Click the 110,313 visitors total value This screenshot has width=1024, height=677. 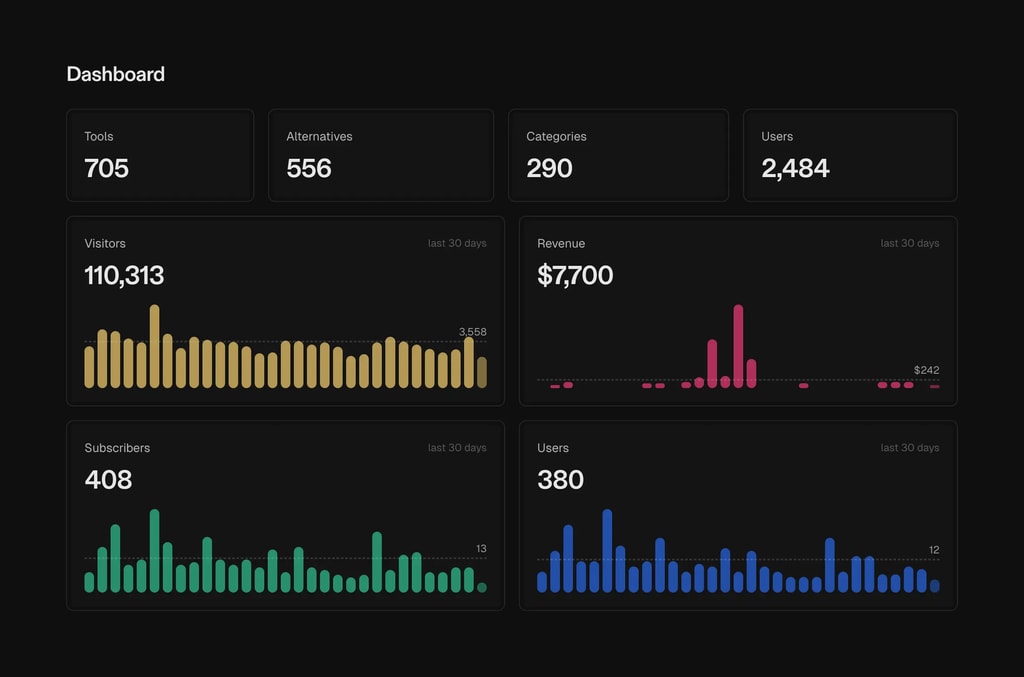123,276
